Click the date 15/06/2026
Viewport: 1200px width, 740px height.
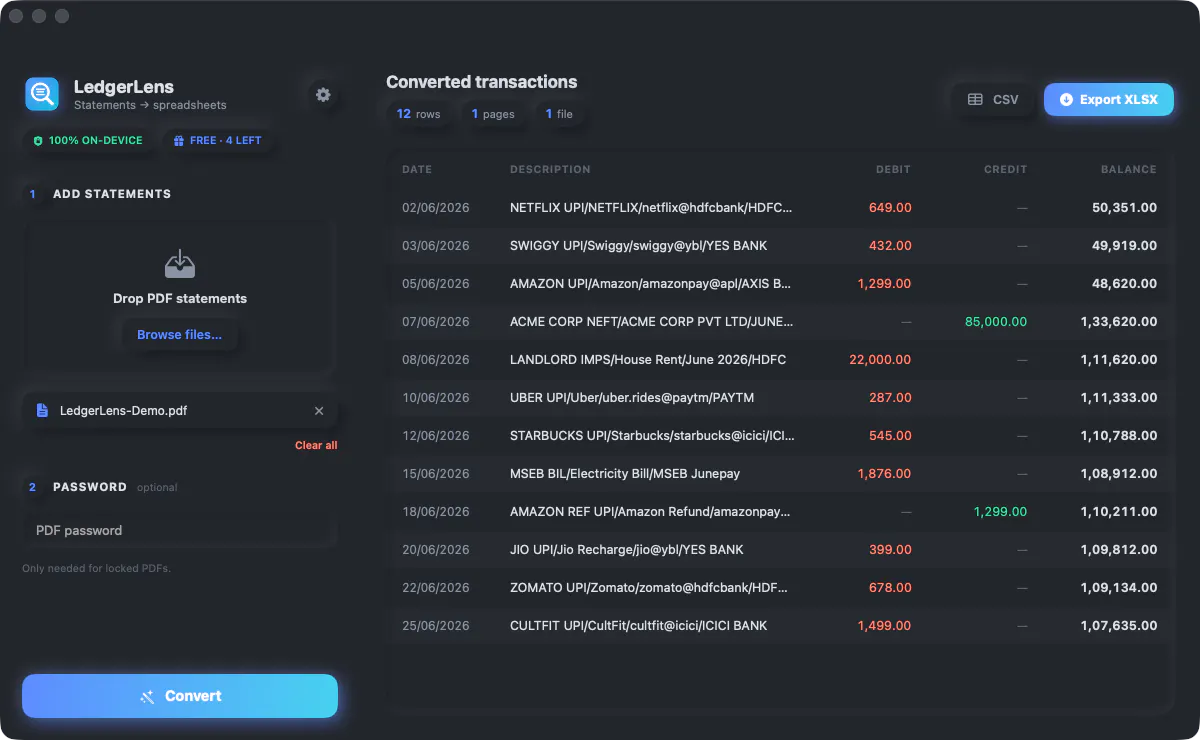[436, 474]
